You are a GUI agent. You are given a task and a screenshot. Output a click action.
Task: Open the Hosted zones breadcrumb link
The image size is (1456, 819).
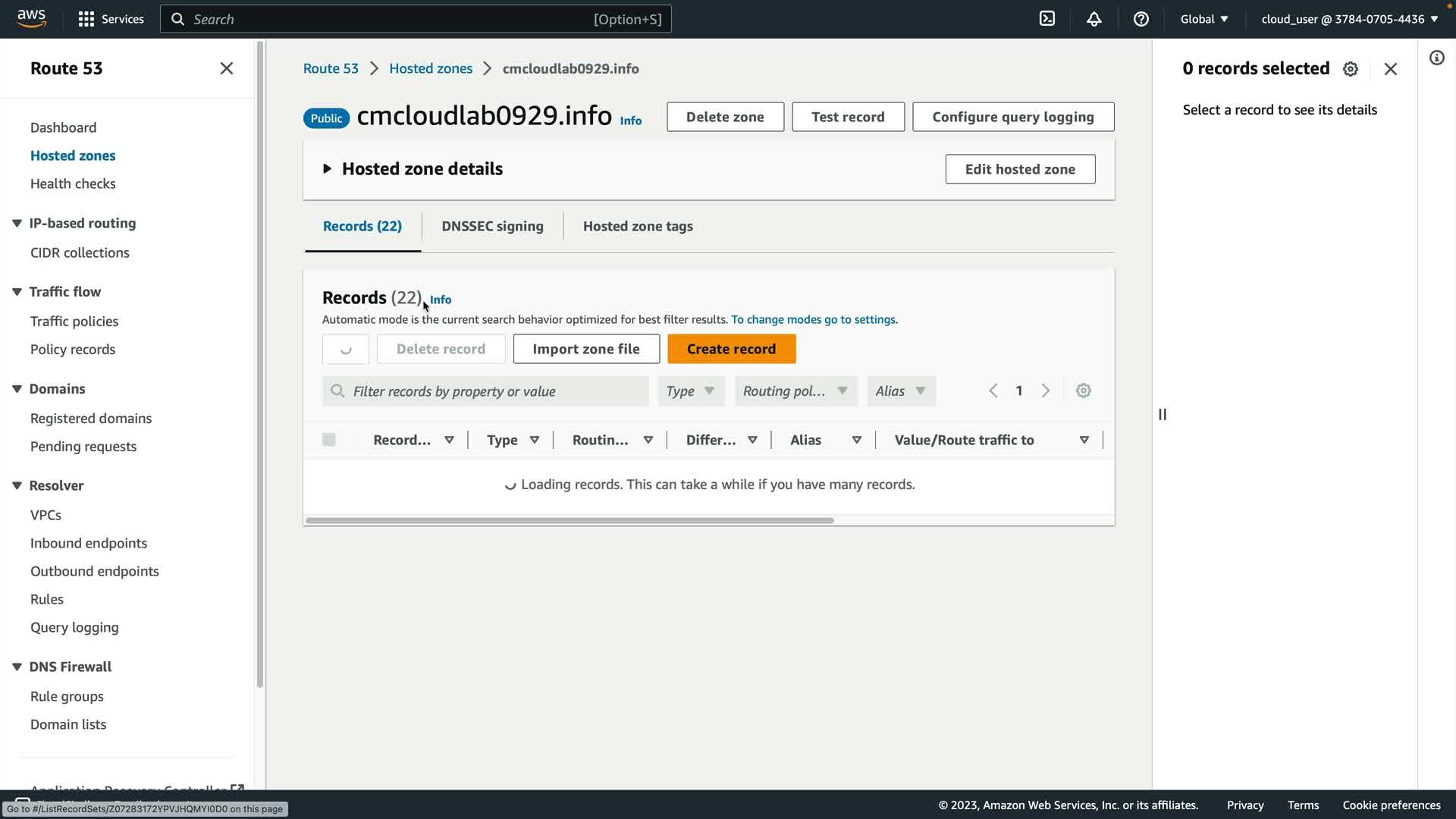click(430, 68)
